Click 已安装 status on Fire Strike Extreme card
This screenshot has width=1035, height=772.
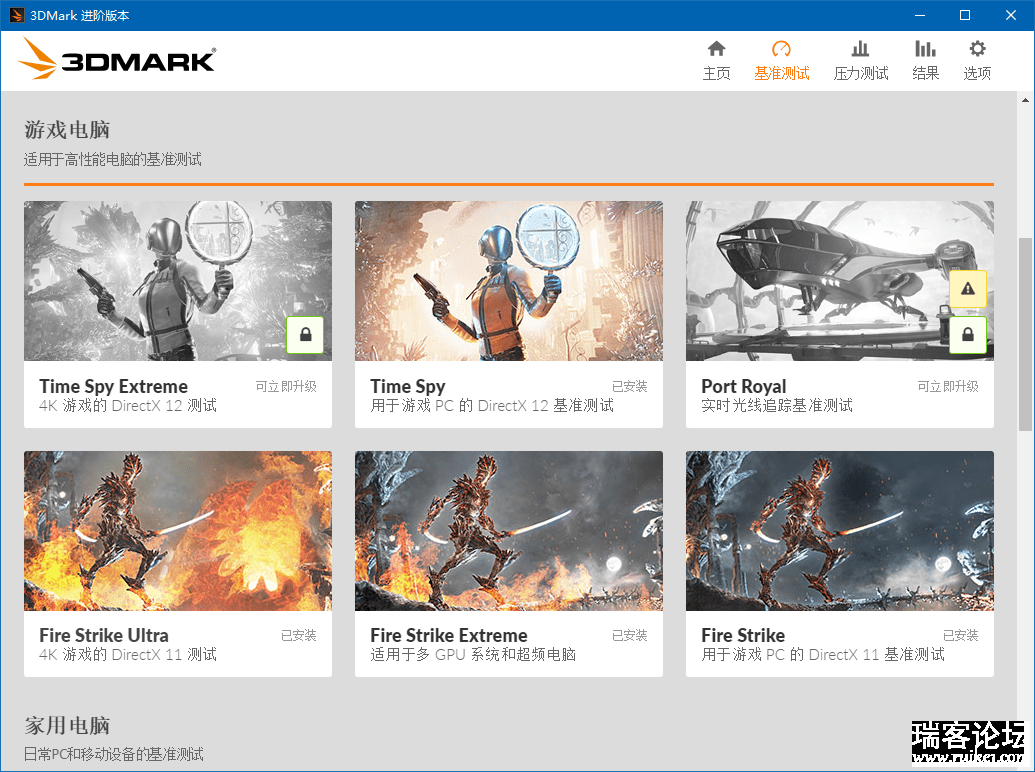(x=630, y=635)
